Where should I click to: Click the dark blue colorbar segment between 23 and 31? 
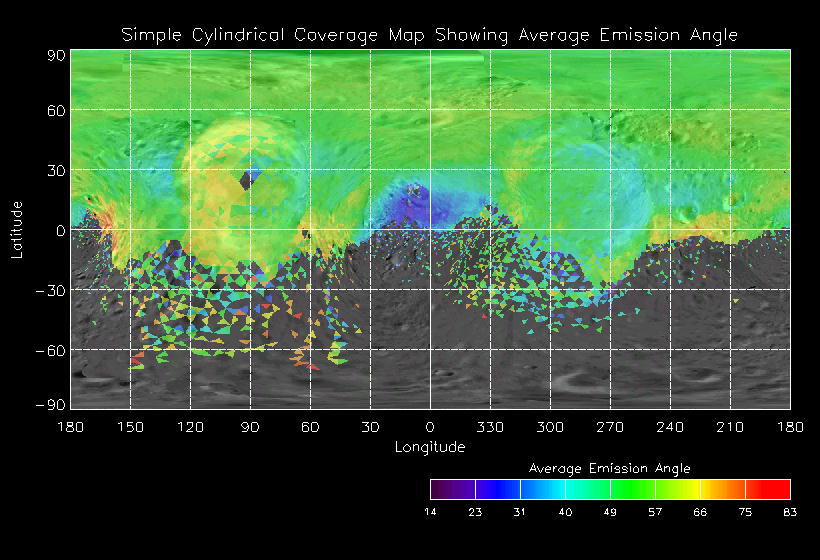pyautogui.click(x=497, y=489)
